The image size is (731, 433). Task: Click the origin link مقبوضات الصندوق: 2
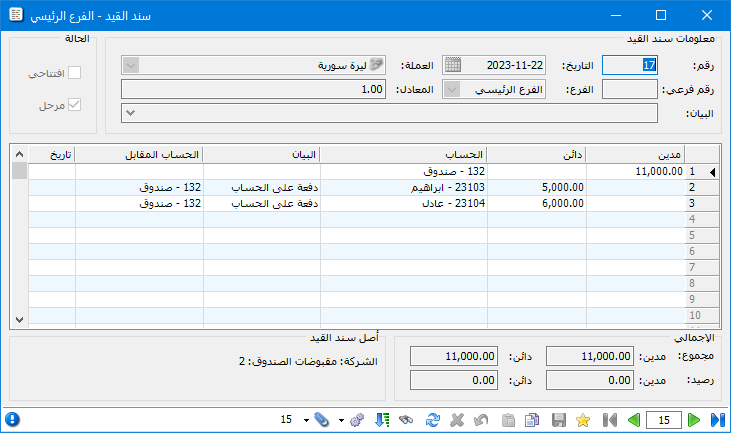[288, 361]
